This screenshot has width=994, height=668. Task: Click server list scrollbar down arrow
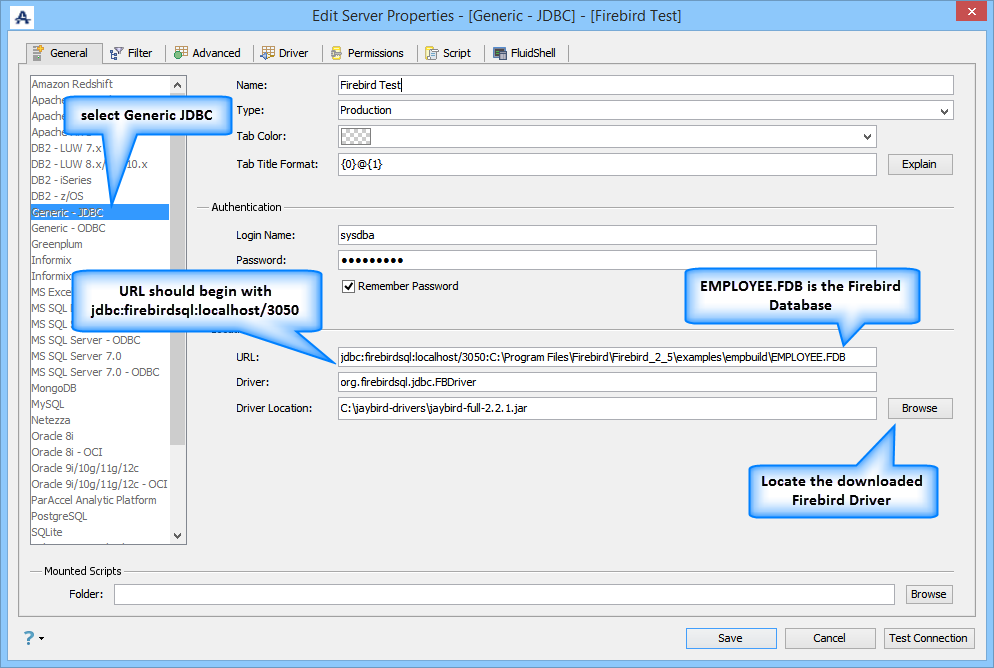pyautogui.click(x=178, y=536)
